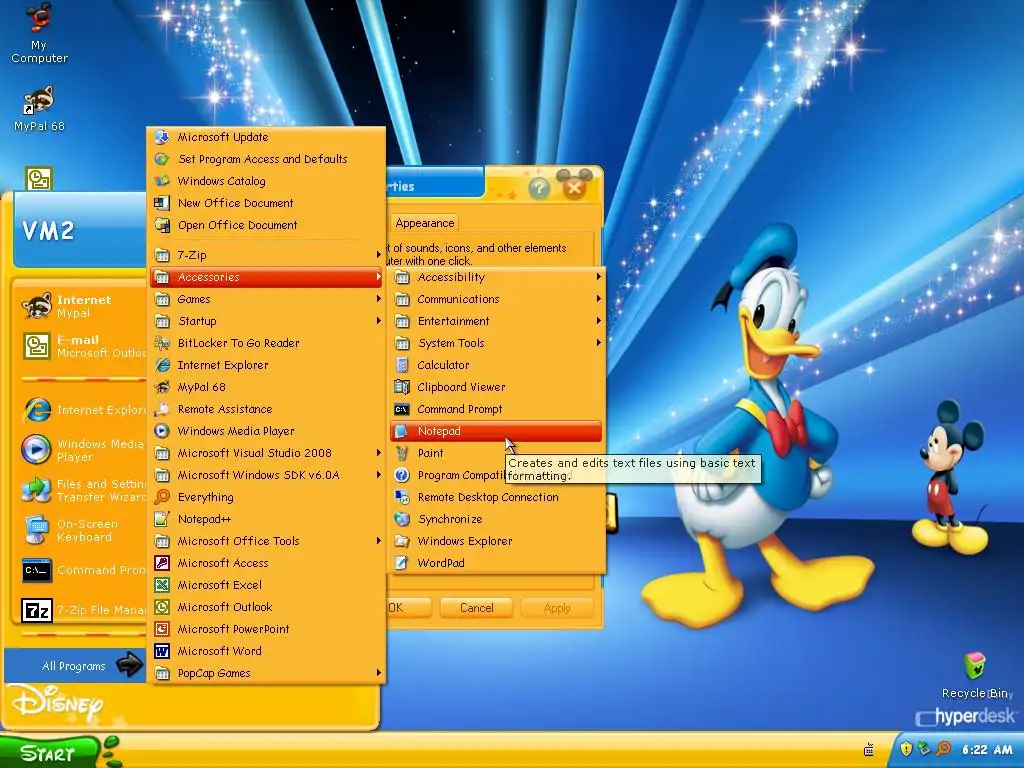
Task: Click the greyed Apply button in dialog
Action: point(557,608)
